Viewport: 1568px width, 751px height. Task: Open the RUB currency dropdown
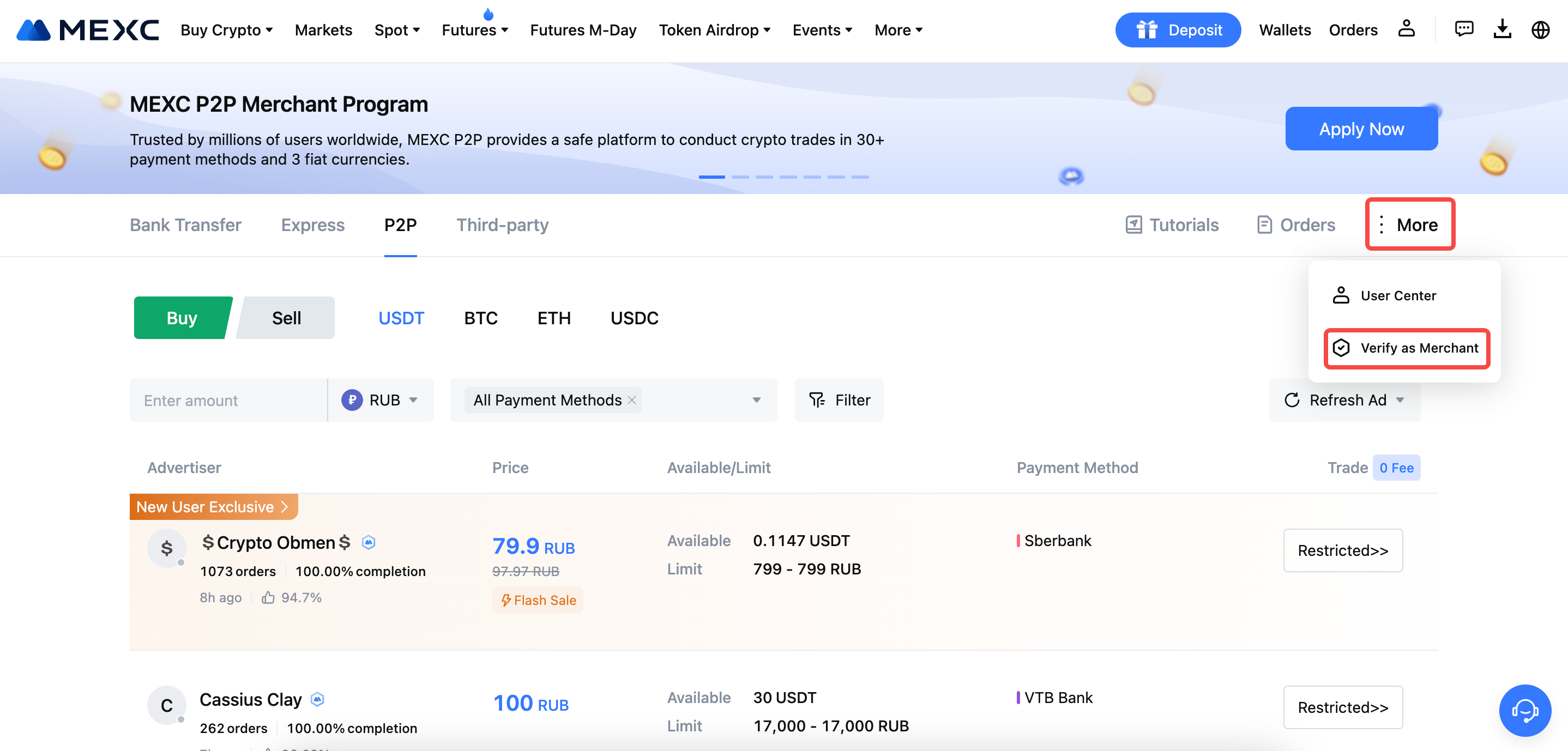[x=381, y=400]
